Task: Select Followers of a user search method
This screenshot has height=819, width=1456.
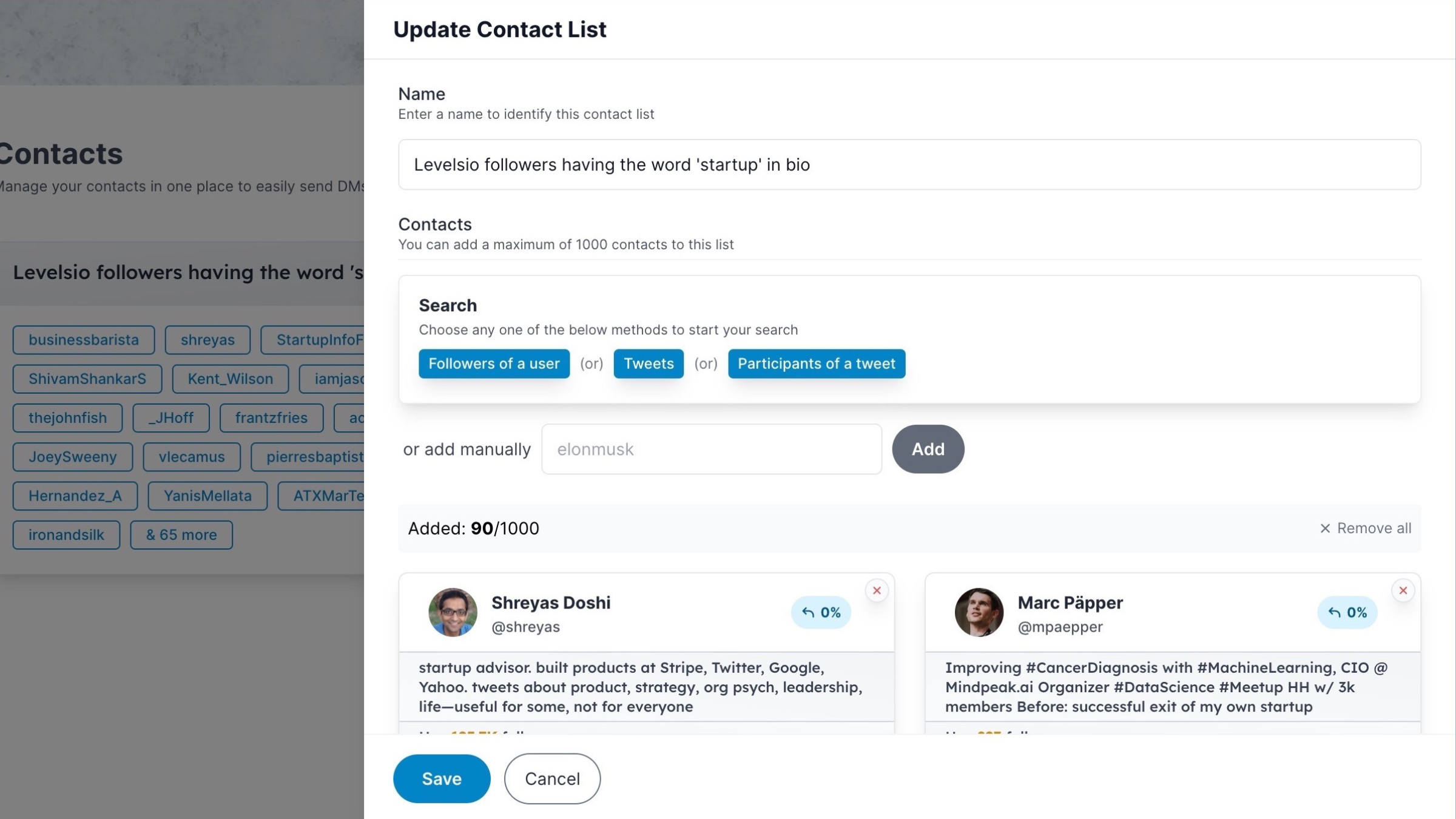Action: 494,363
